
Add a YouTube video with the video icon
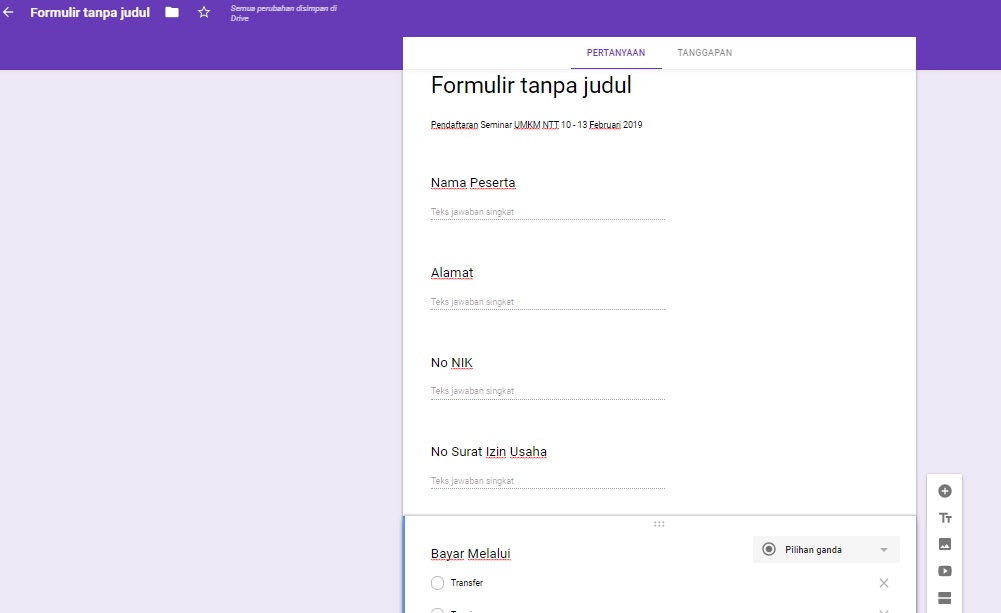click(944, 570)
